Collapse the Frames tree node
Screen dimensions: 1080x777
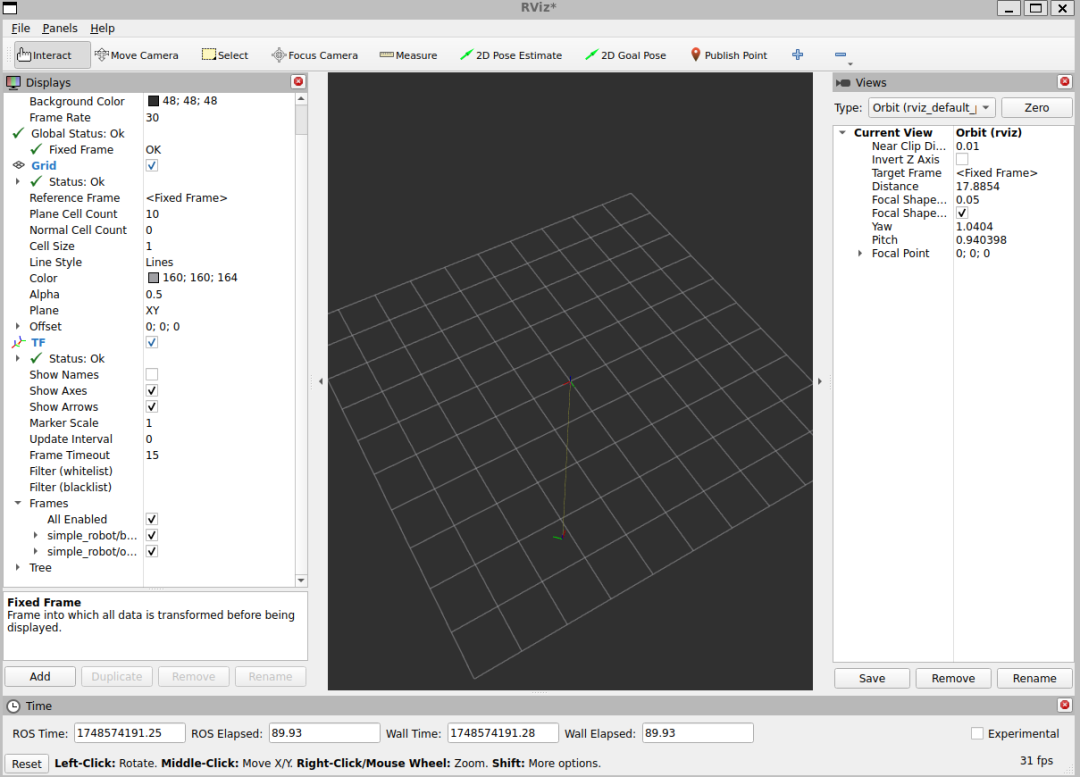(18, 503)
